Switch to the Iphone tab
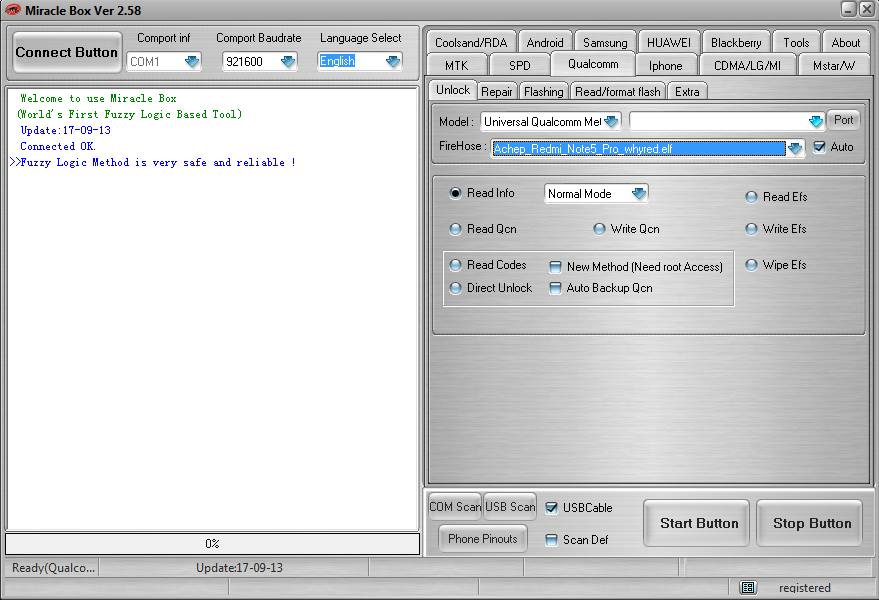 tap(665, 66)
